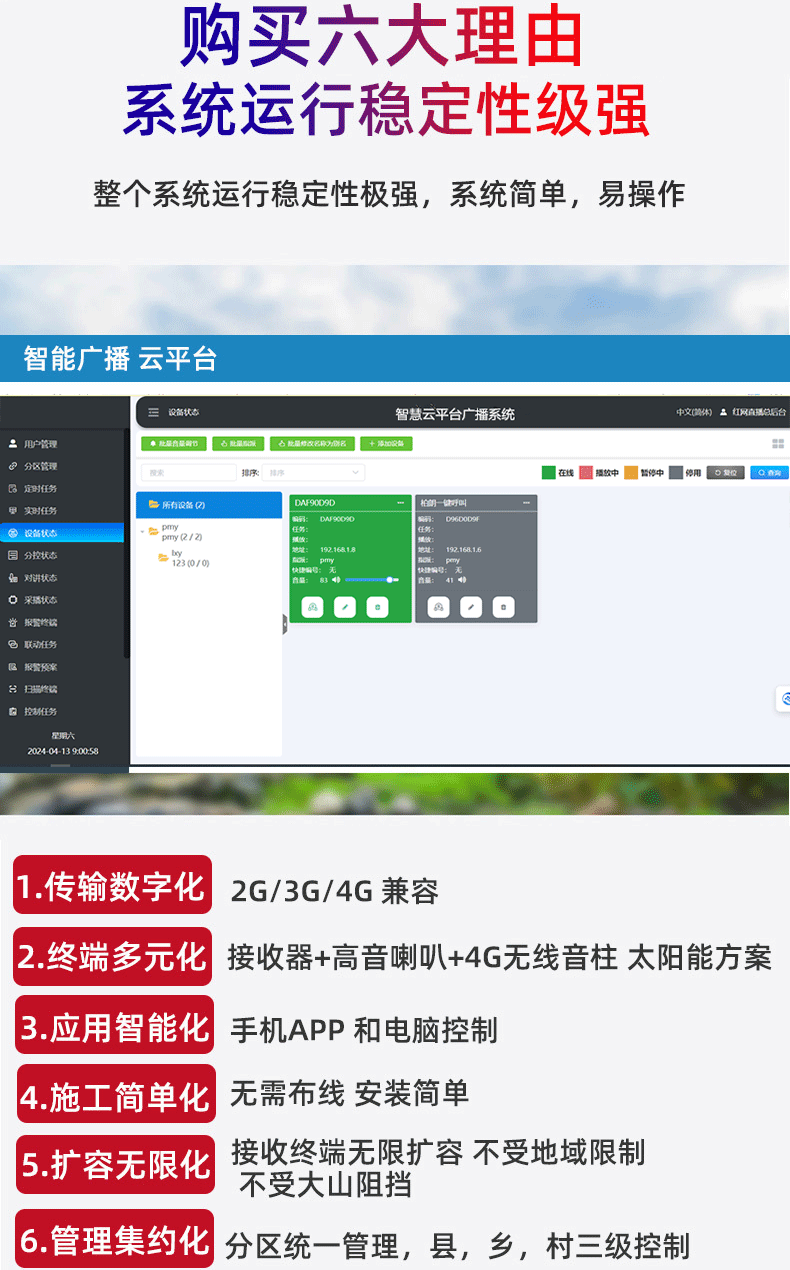Click the DAF90D9D card title
Image resolution: width=790 pixels, height=1270 pixels.
pyautogui.click(x=316, y=502)
